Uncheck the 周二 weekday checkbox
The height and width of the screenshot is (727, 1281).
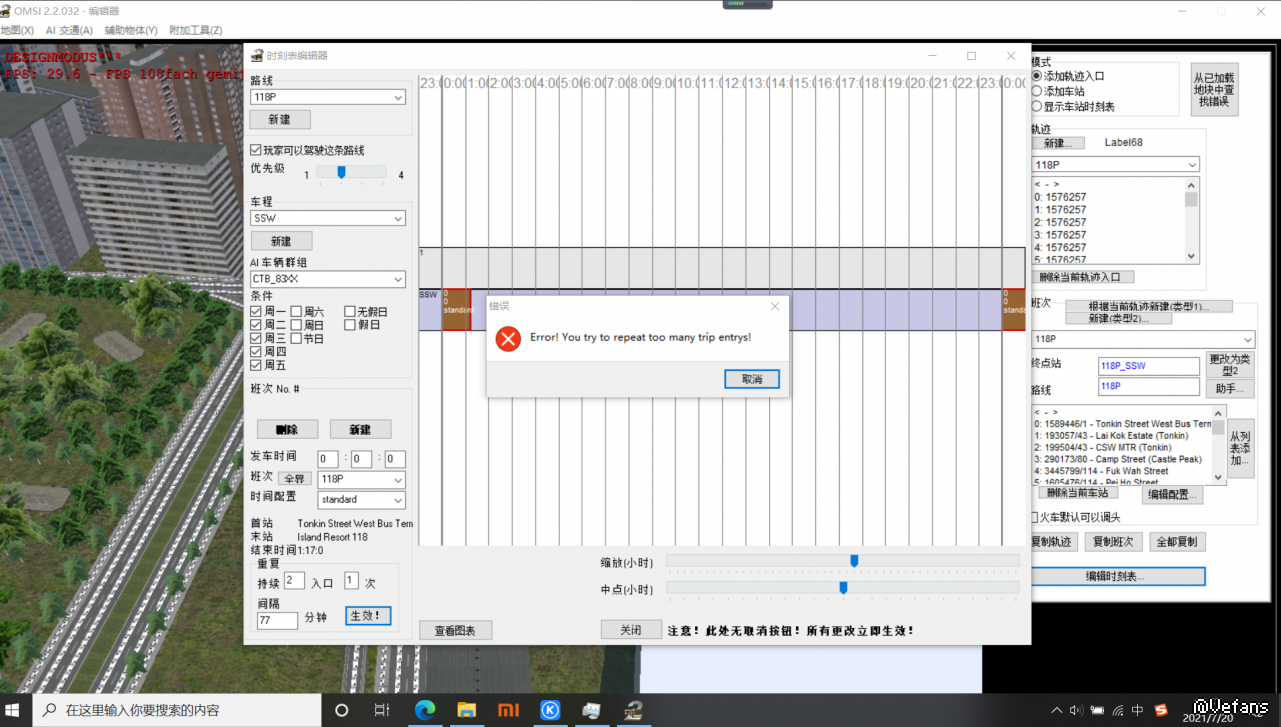[256, 325]
